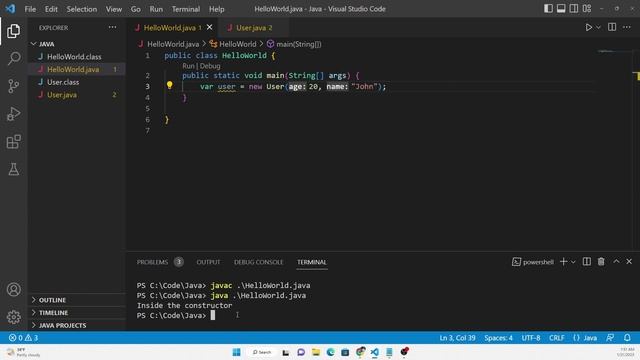The image size is (640, 360).
Task: Run the Java file with play button
Action: (589, 27)
